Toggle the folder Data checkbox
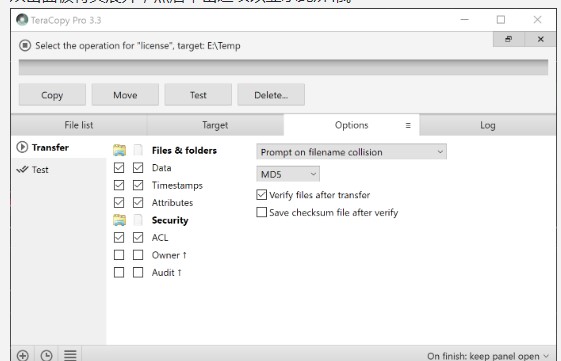 tap(119, 167)
